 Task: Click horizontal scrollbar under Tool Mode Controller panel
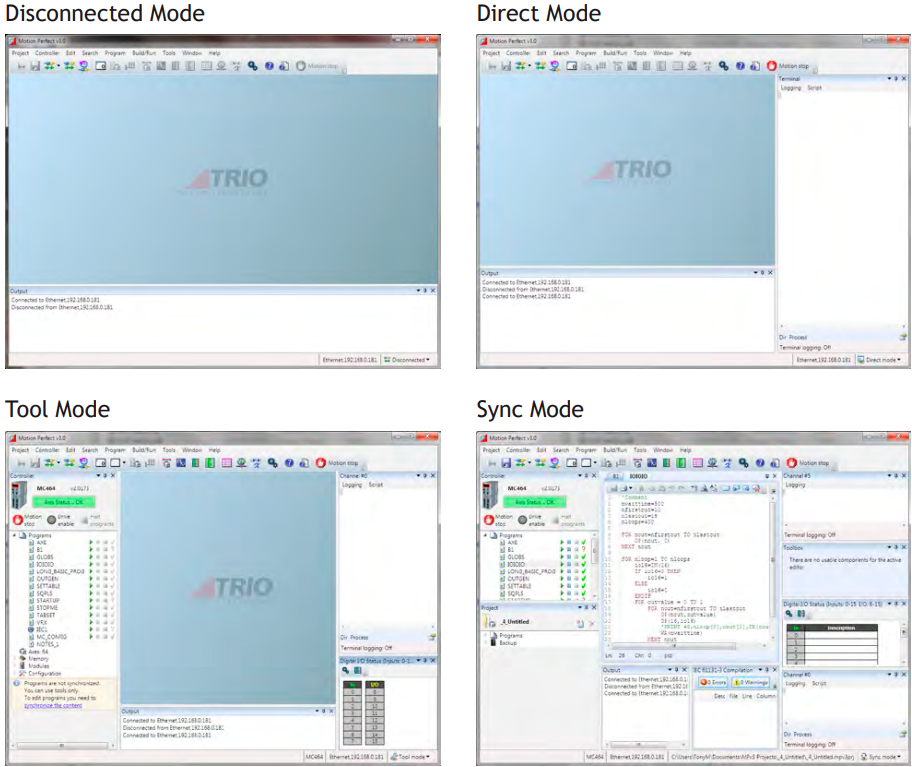tap(63, 745)
